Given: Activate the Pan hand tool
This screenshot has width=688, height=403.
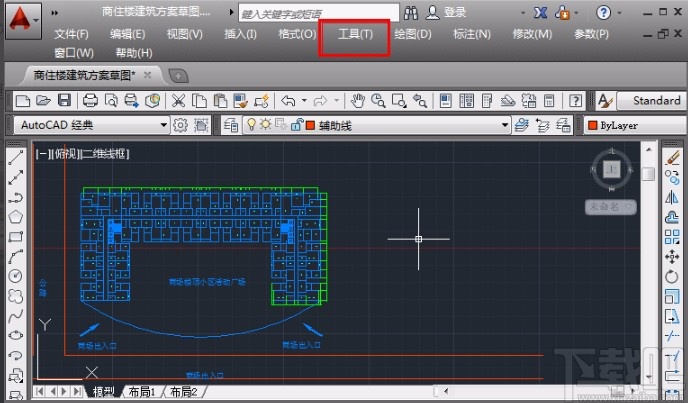Looking at the screenshot, I should point(357,100).
